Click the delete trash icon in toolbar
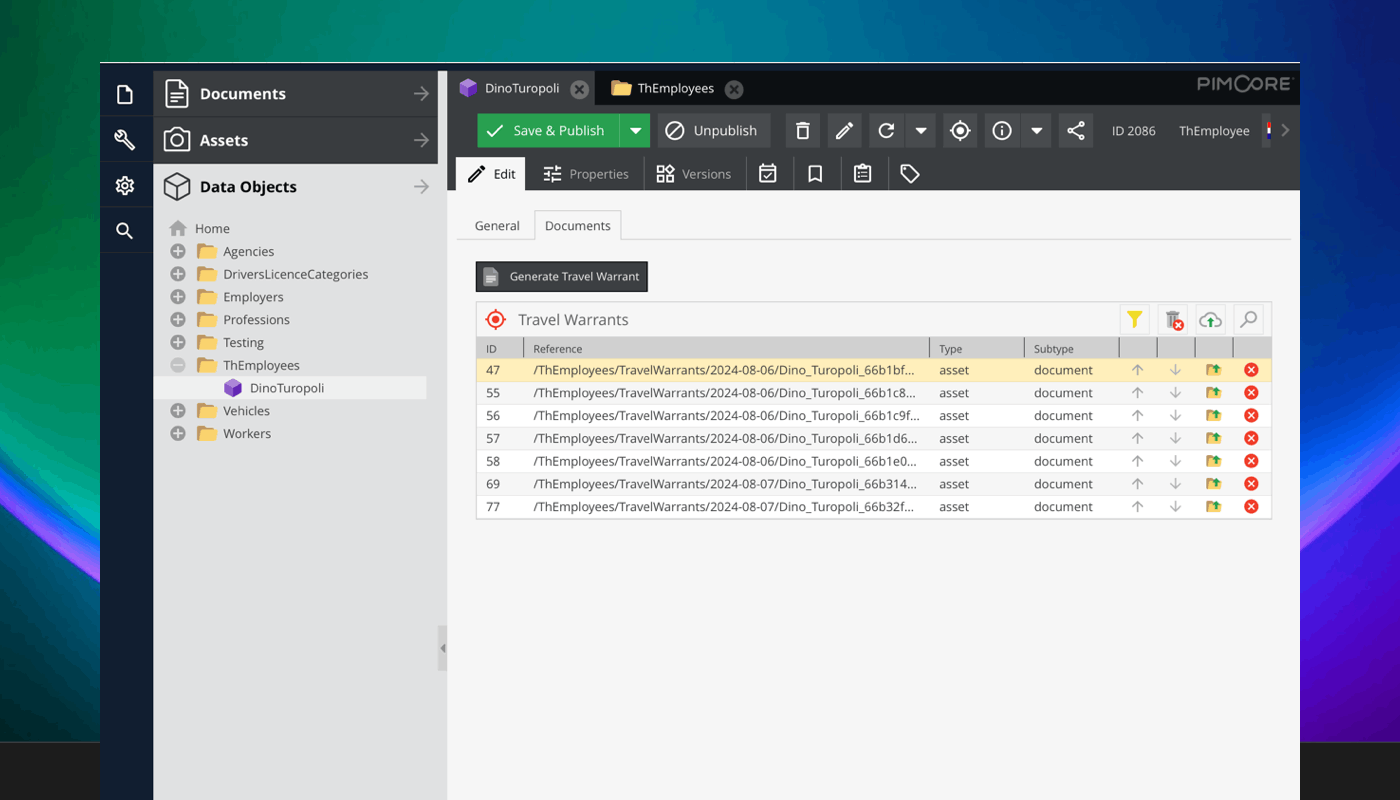This screenshot has width=1400, height=800. [802, 131]
